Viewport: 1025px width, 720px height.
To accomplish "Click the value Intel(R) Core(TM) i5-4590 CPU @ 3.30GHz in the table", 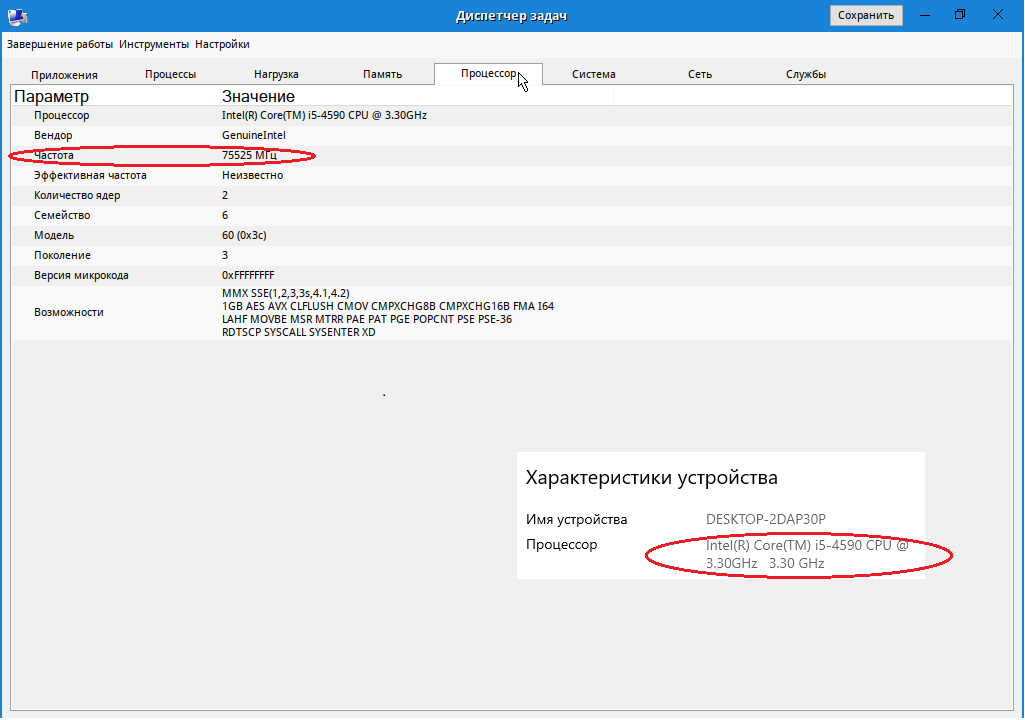I will [x=324, y=115].
